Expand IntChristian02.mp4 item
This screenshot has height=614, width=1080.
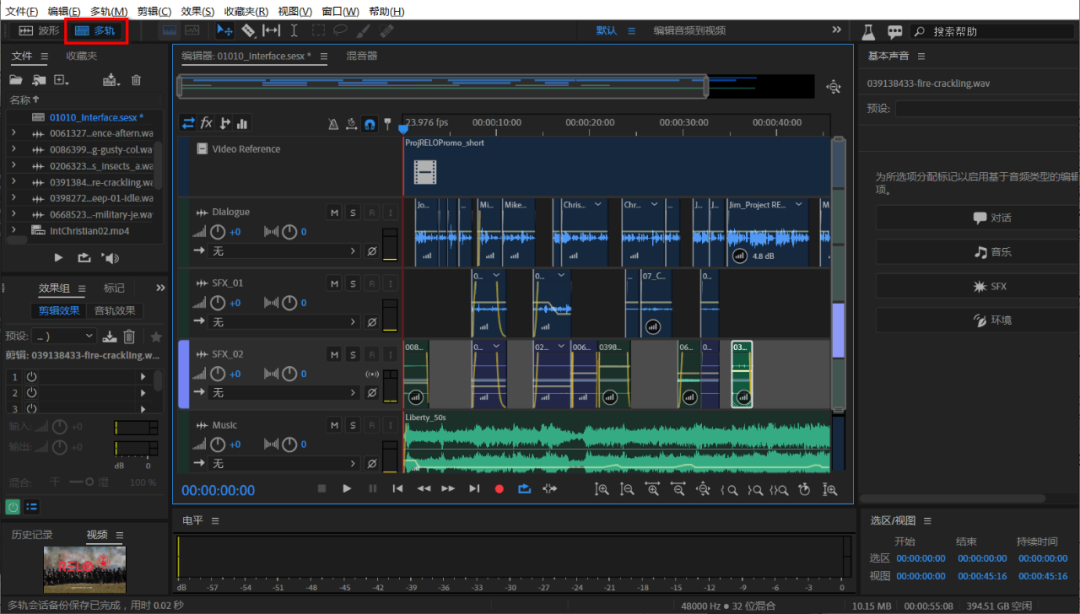13,230
